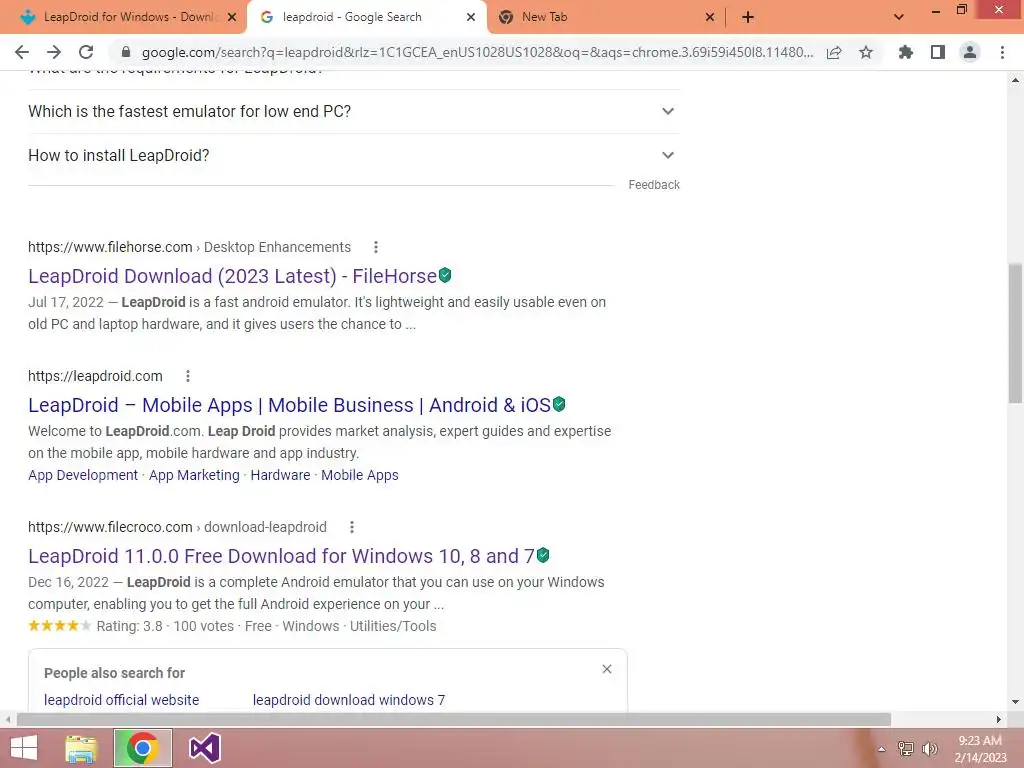Viewport: 1024px width, 768px height.
Task: Click the page scroll up arrow
Action: pos(1015,80)
